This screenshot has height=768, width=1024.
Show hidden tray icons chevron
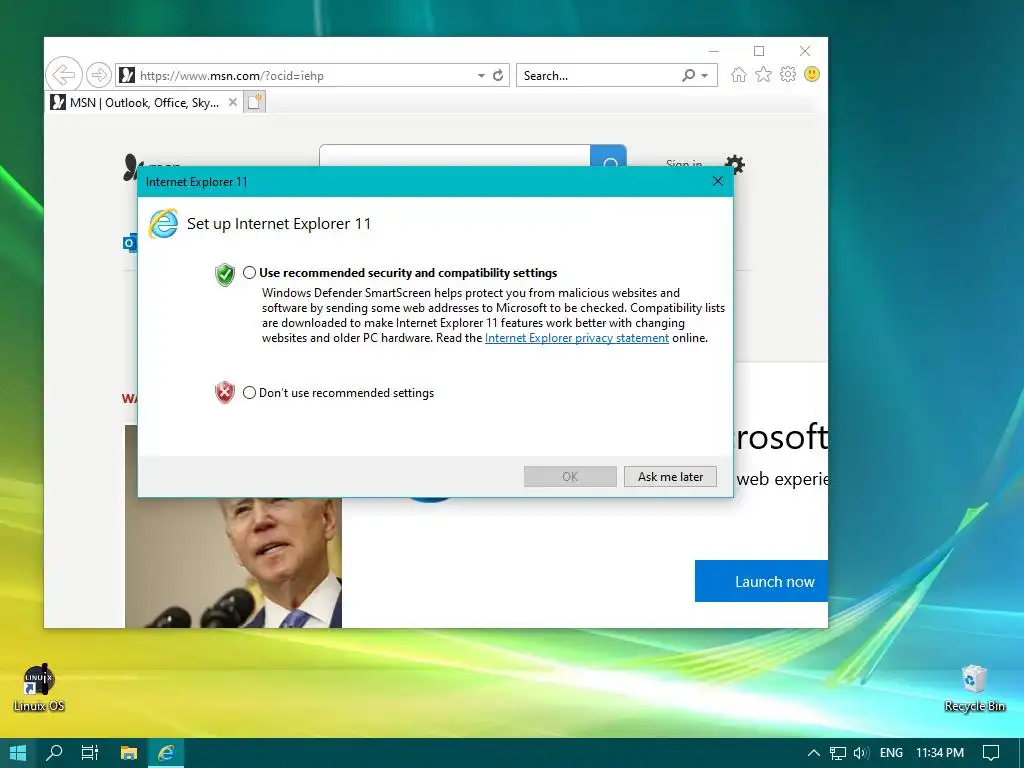click(x=814, y=753)
